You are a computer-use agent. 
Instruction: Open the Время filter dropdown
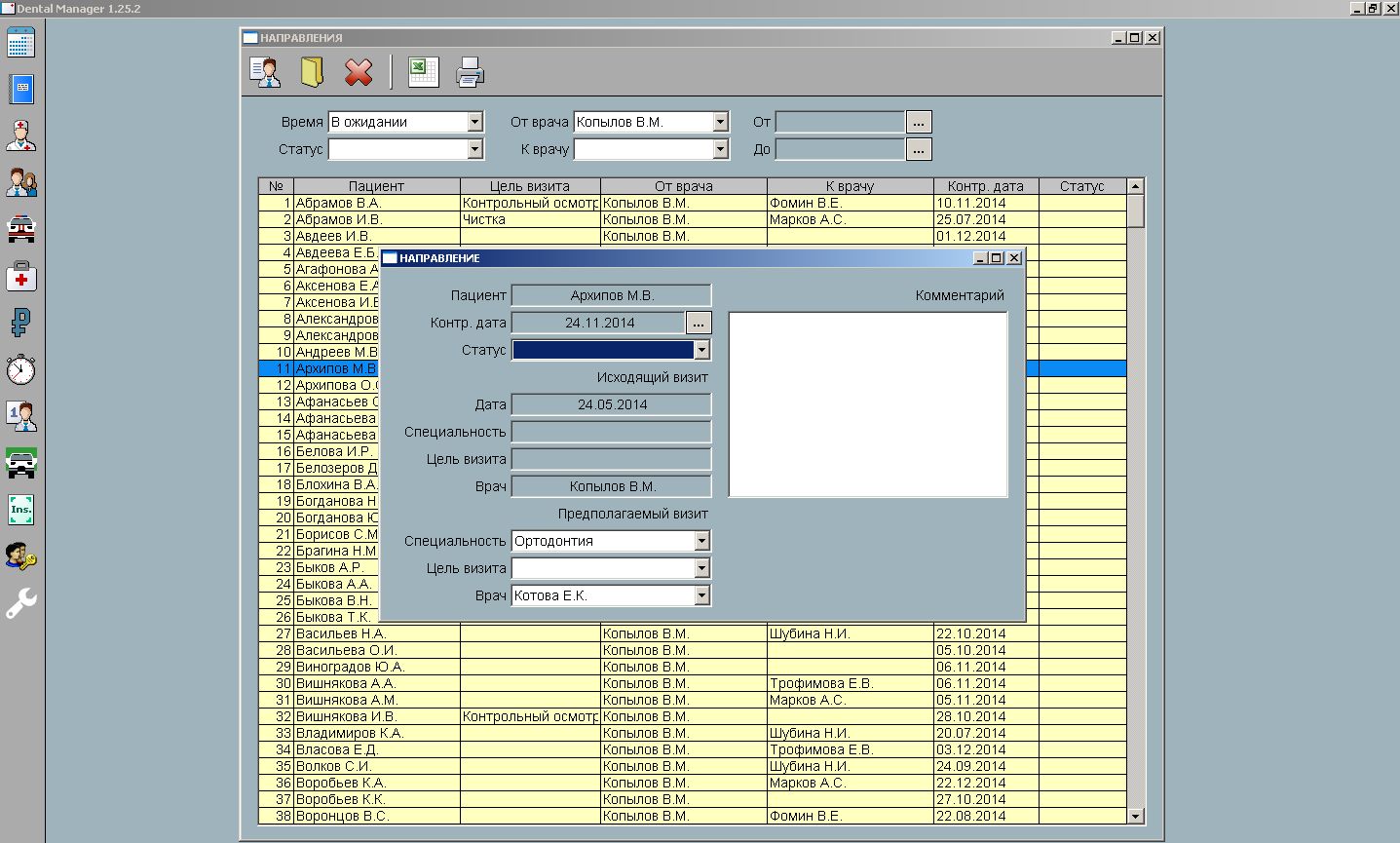tap(474, 122)
